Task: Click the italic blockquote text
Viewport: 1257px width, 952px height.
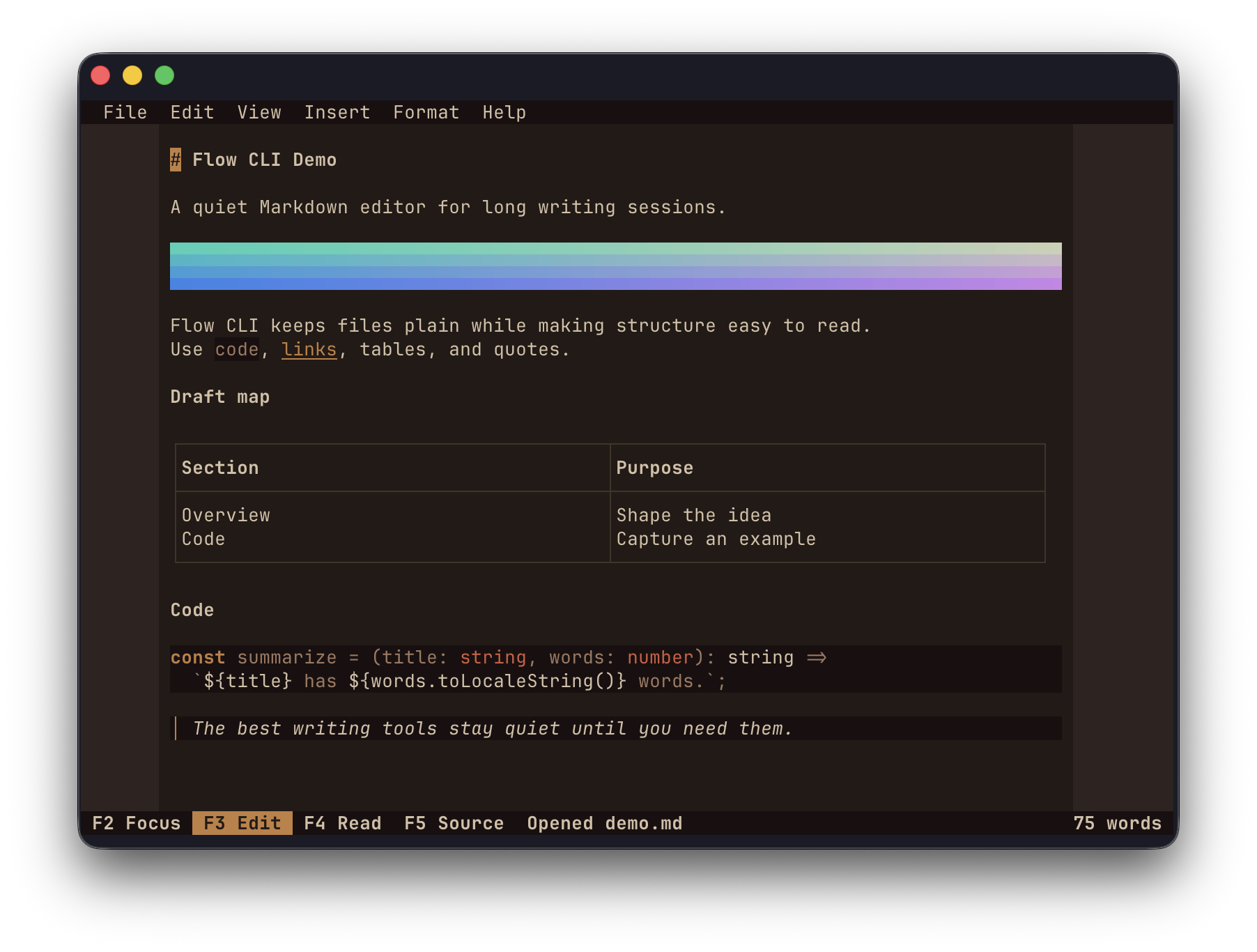Action: coord(493,728)
